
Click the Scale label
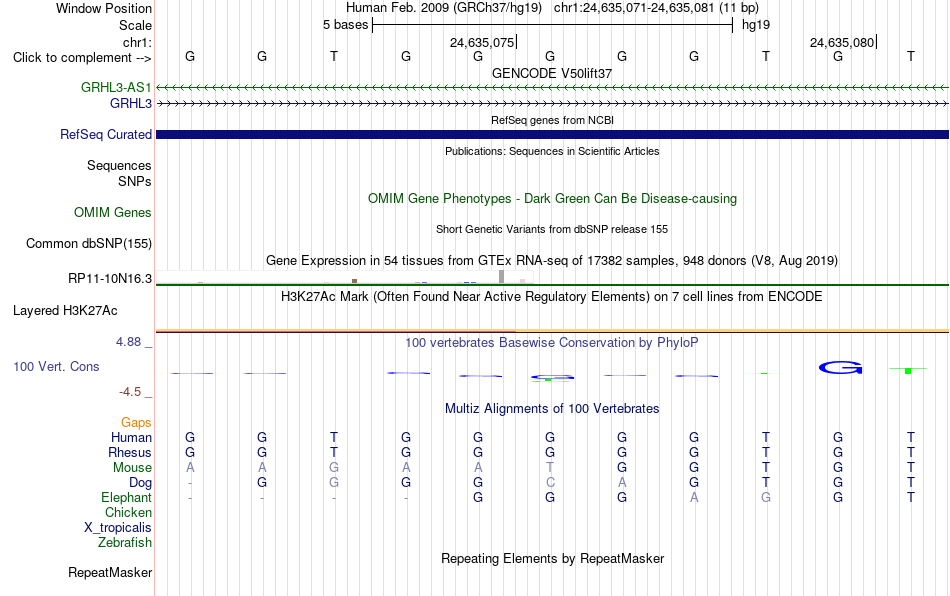point(135,25)
